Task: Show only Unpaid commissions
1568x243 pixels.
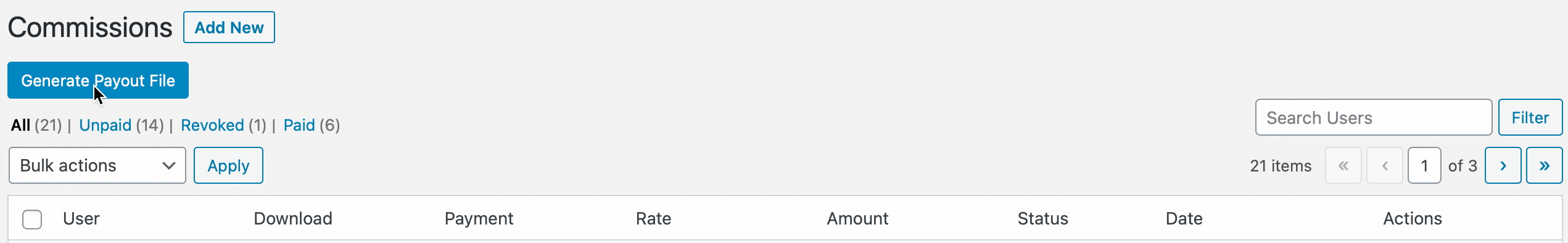Action: tap(105, 125)
